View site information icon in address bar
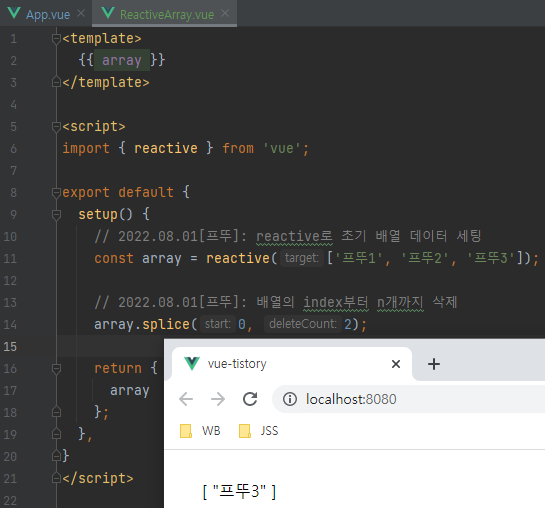 [290, 399]
